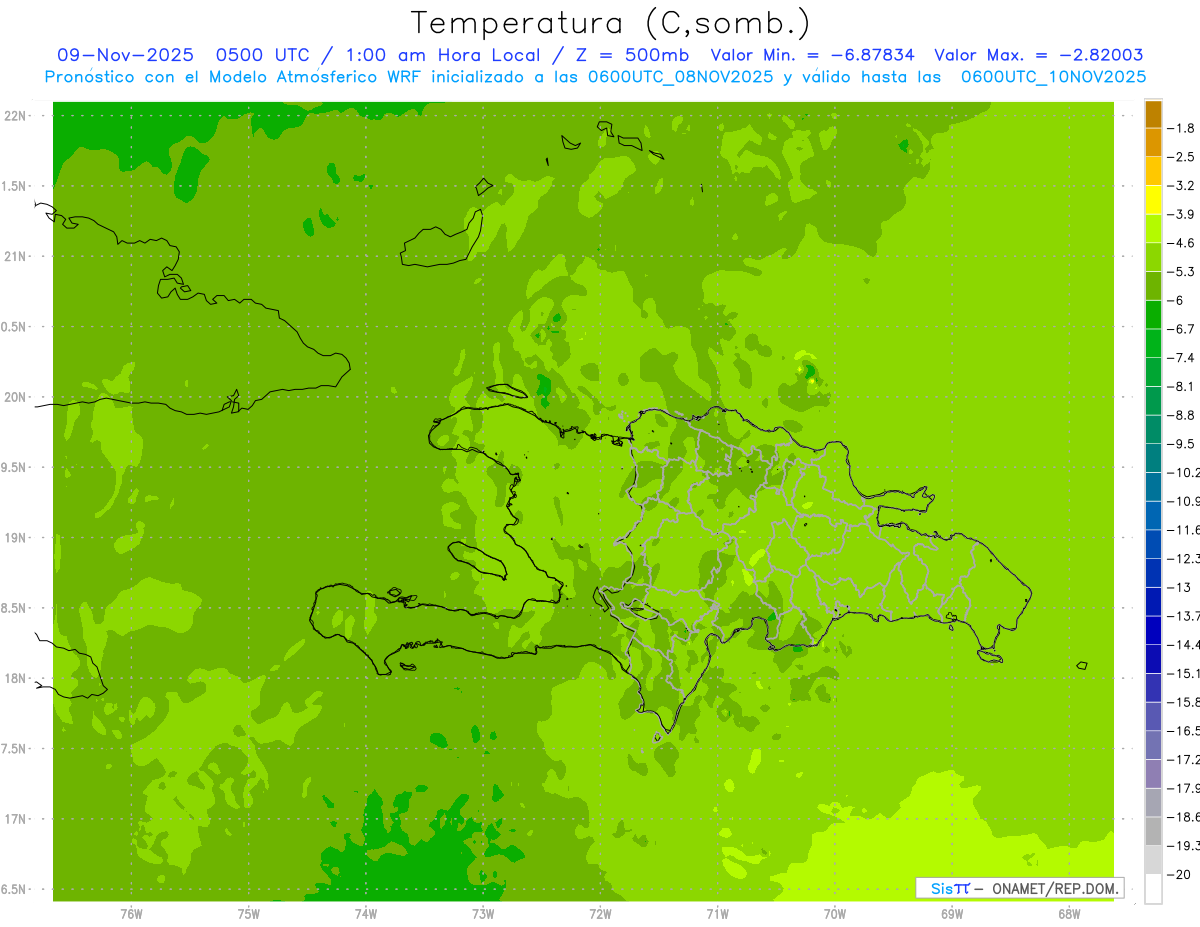Click the "-1.8" legend value
The image size is (1200, 927).
tap(1181, 128)
